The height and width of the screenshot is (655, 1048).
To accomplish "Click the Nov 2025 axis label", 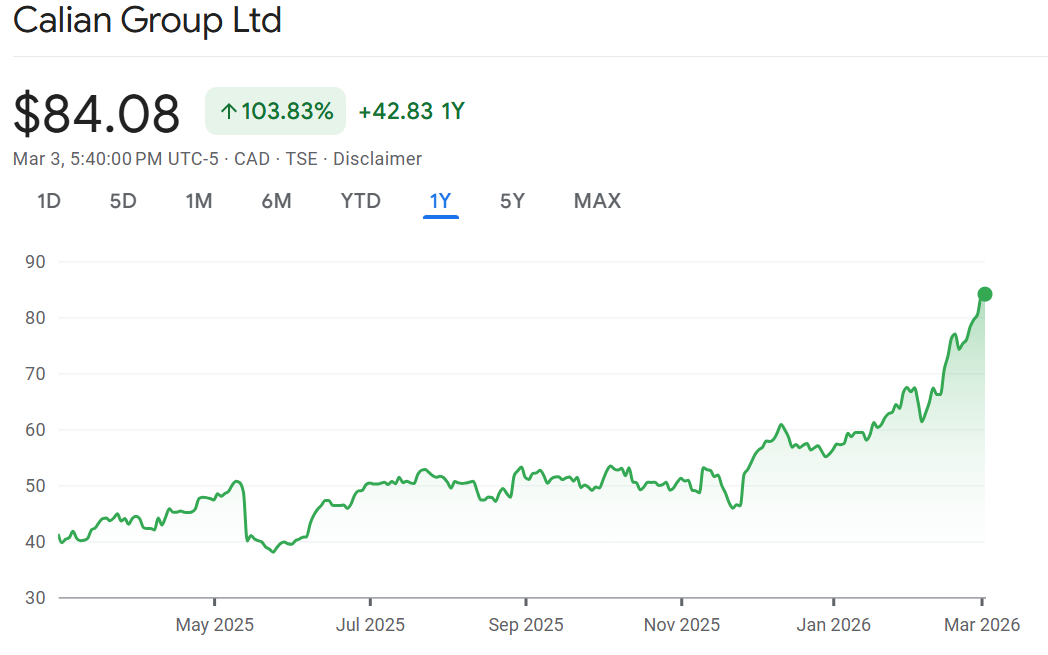I will pos(681,625).
